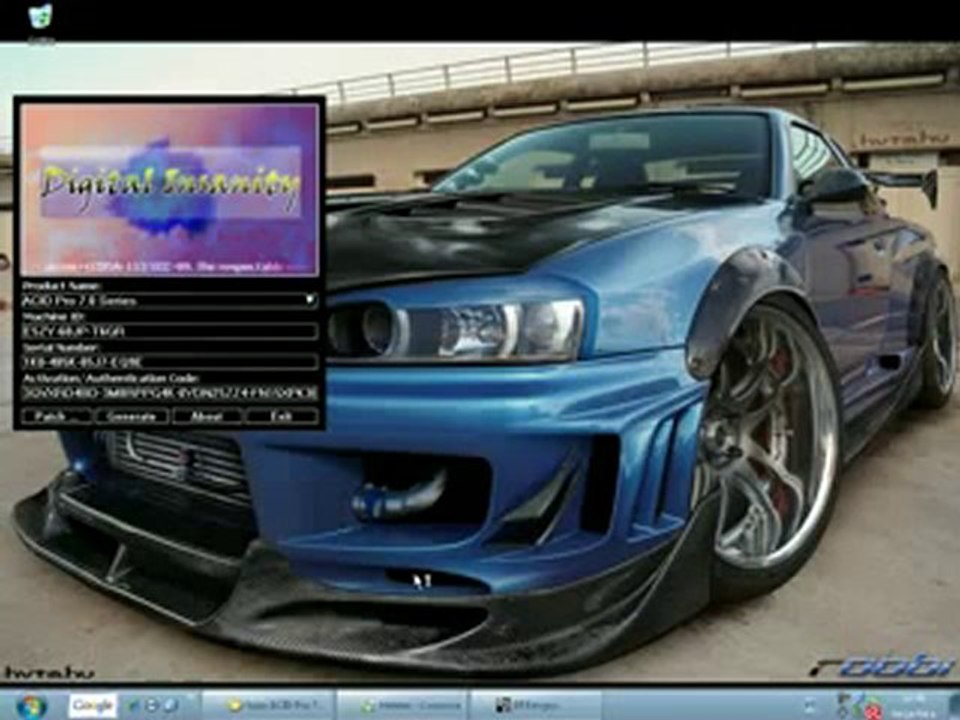Click the Serial Number field
Screen dimensions: 960x720
point(170,362)
